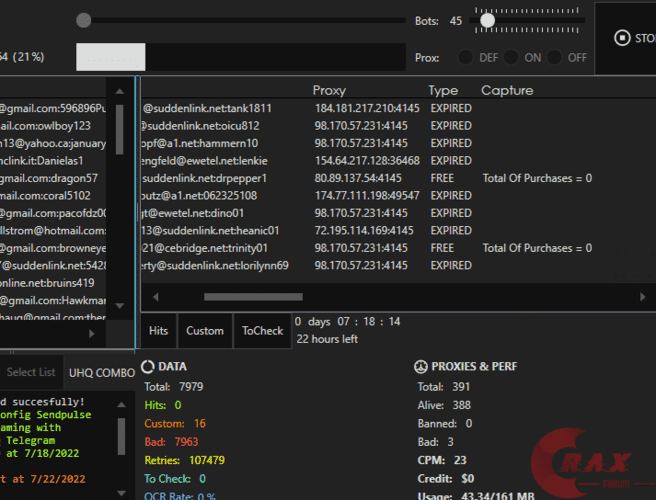Select the DEF proxy mode radio

(466, 58)
